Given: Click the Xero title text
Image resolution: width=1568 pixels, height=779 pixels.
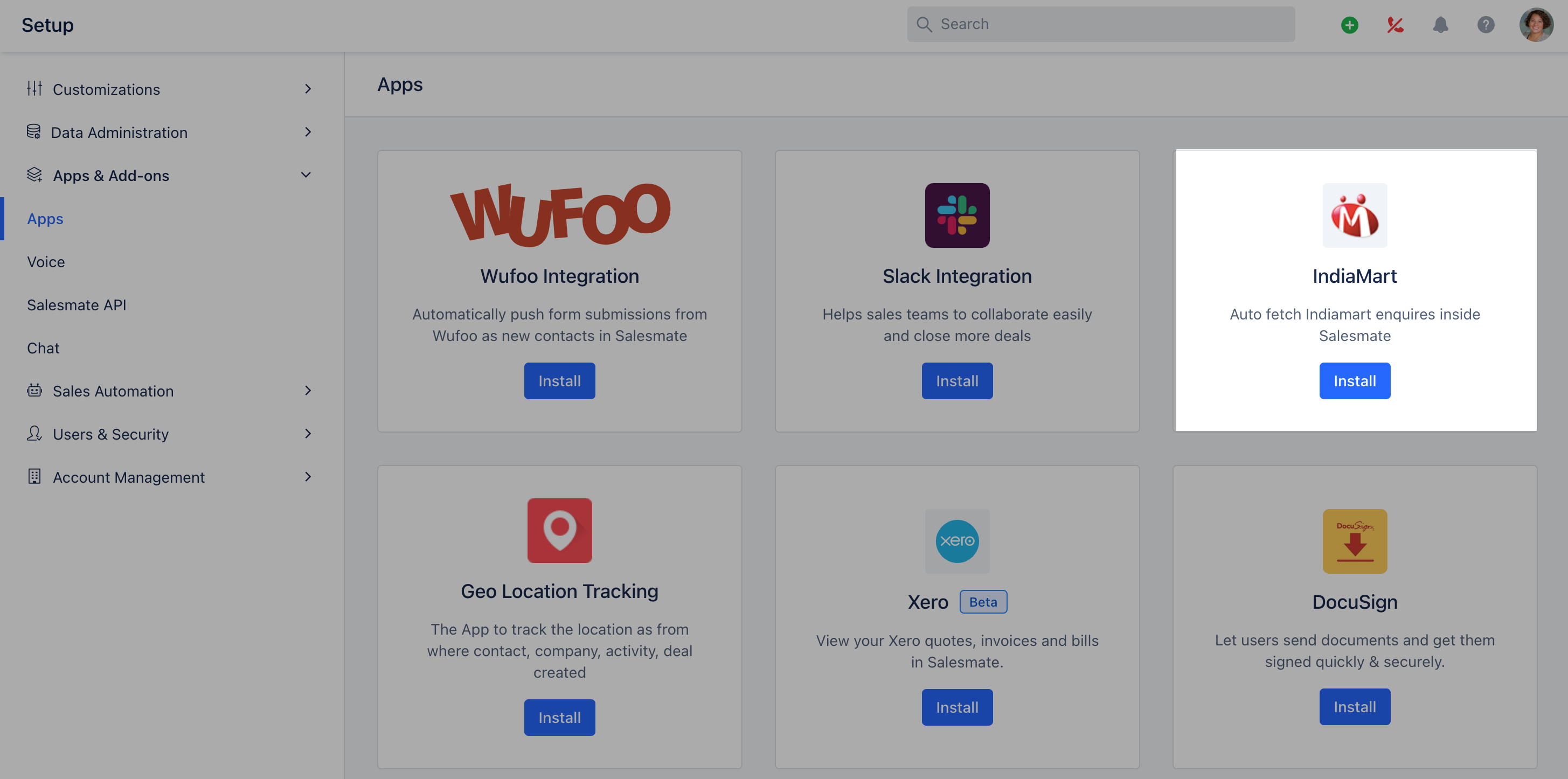Looking at the screenshot, I should pos(928,602).
